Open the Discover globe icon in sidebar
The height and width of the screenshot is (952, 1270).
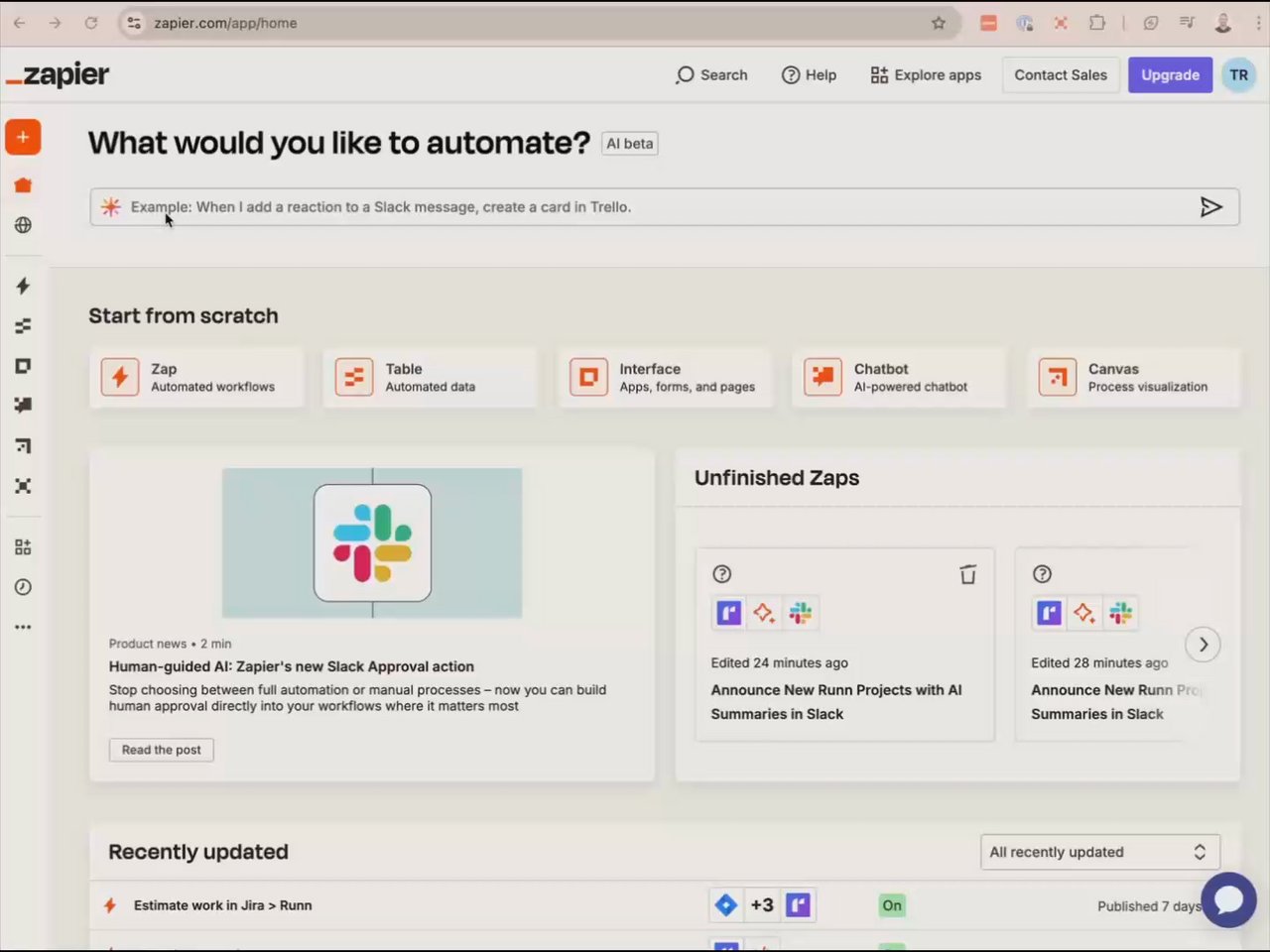pos(23,225)
